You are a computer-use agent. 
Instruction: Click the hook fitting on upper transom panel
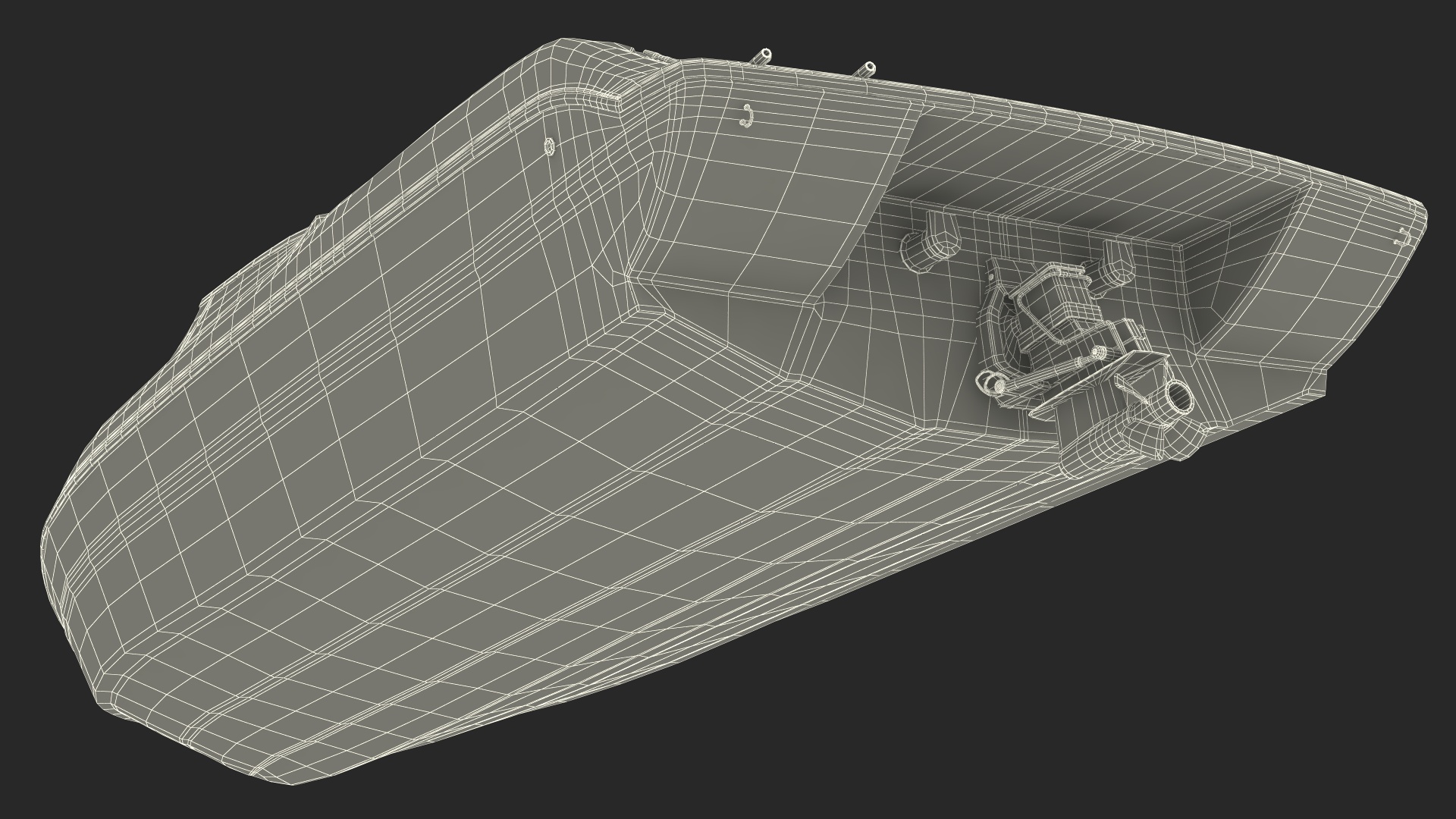click(x=746, y=115)
